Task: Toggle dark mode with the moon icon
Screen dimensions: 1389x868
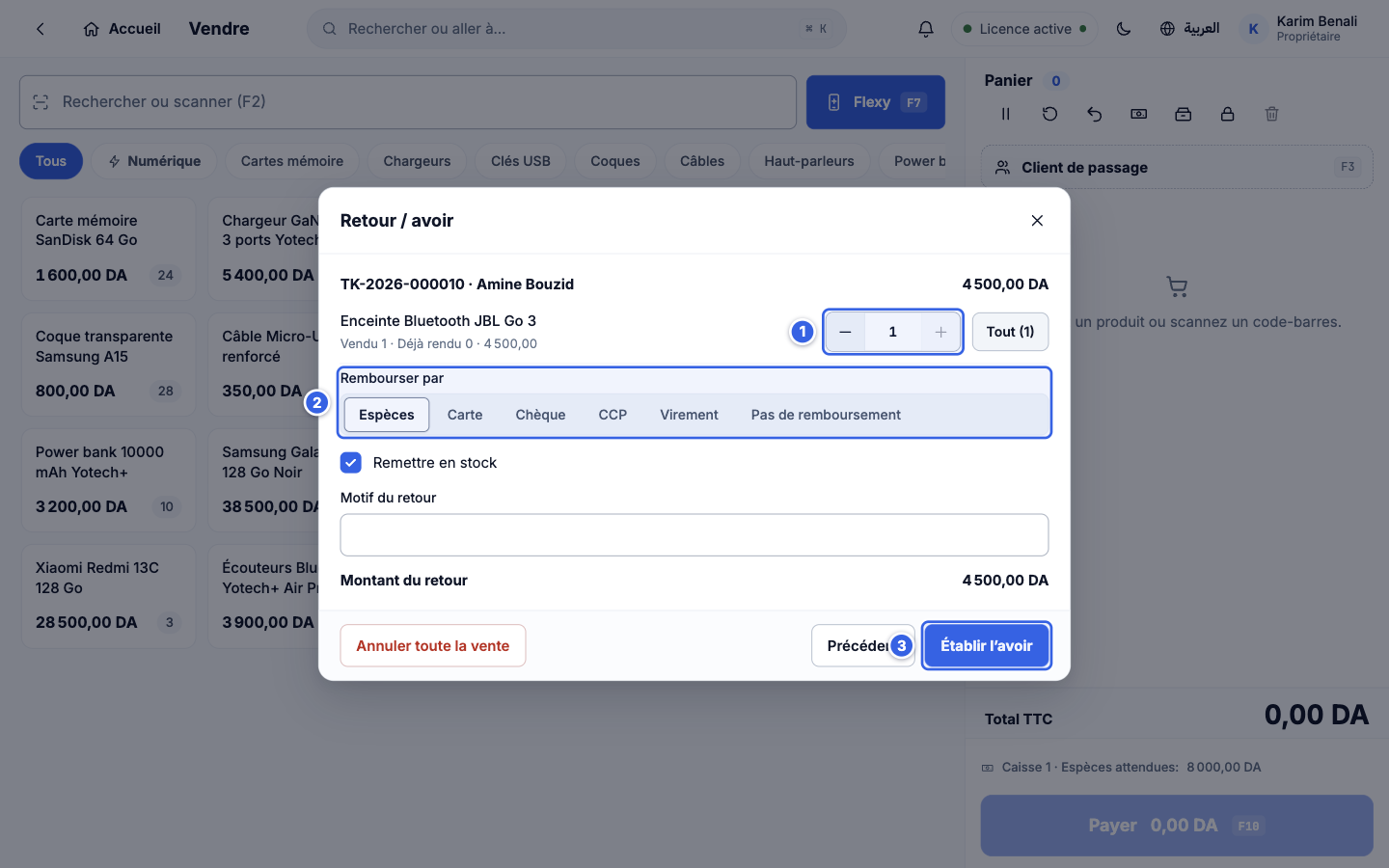Action: click(1124, 29)
